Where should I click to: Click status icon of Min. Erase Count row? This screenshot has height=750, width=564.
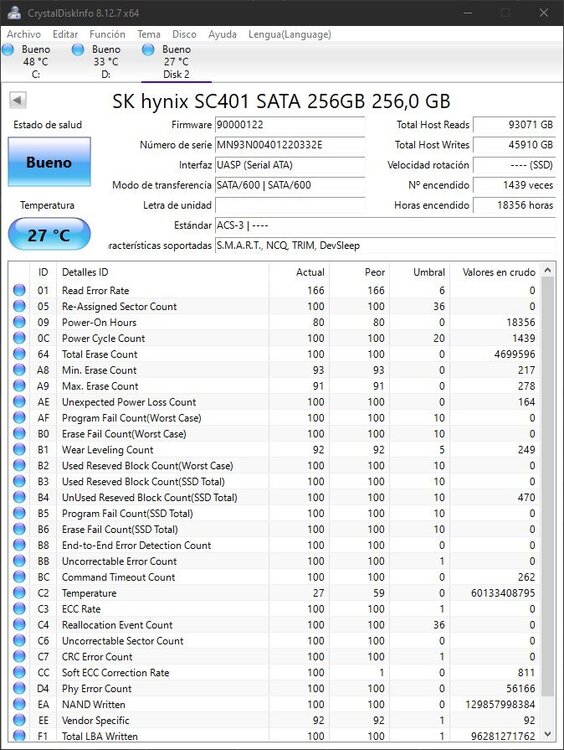pos(19,370)
